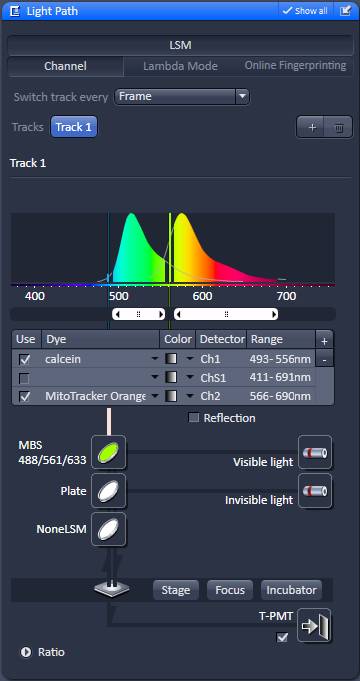Uncheck the T-PMT checkbox
Screen dimensions: 360x681
(282, 638)
